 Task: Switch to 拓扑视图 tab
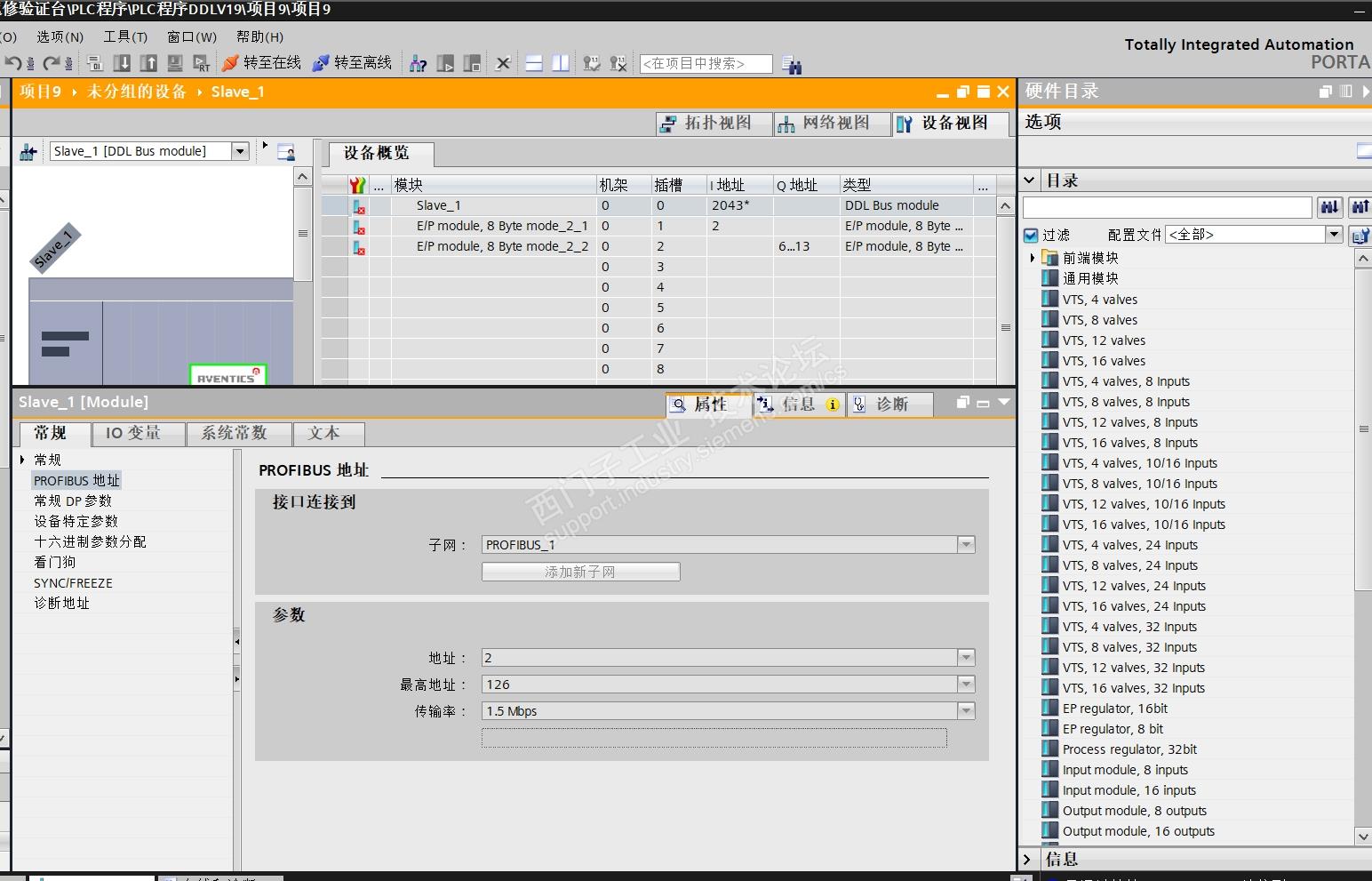click(714, 124)
